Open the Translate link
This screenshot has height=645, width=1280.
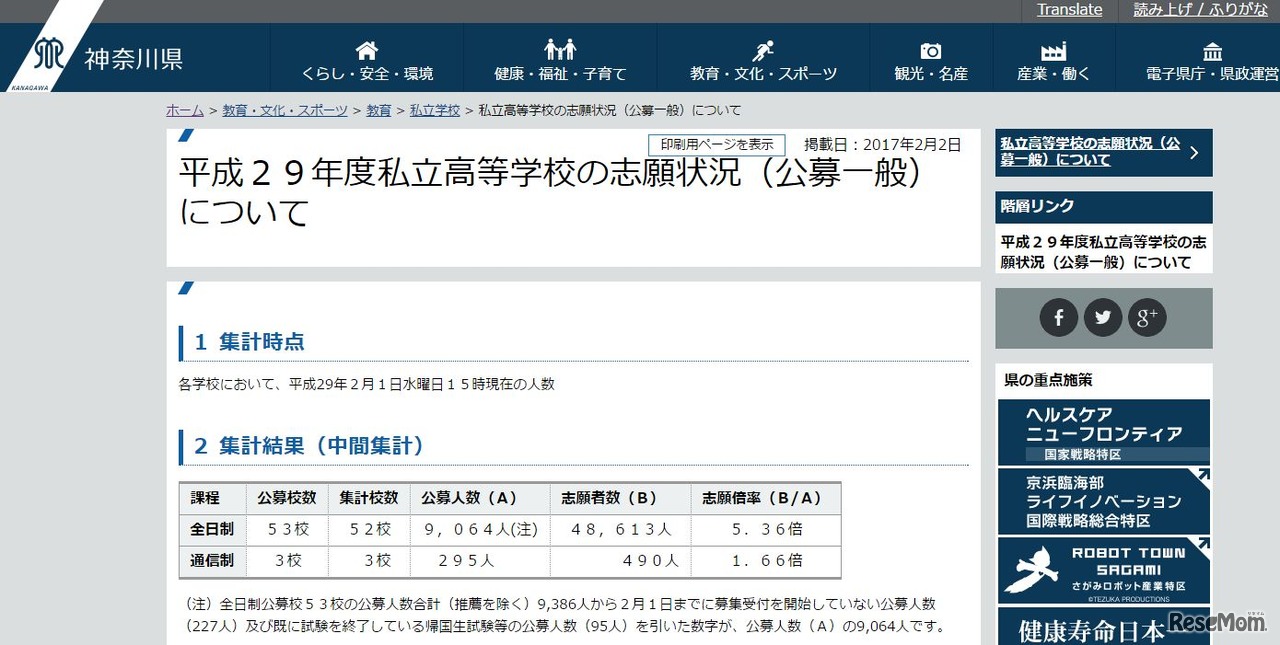(x=1068, y=9)
